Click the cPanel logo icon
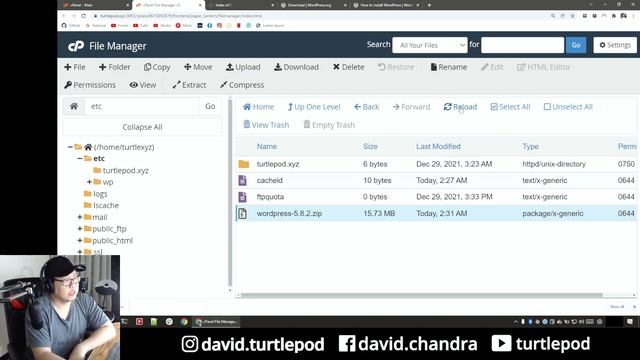The width and height of the screenshot is (640, 360). pos(76,46)
